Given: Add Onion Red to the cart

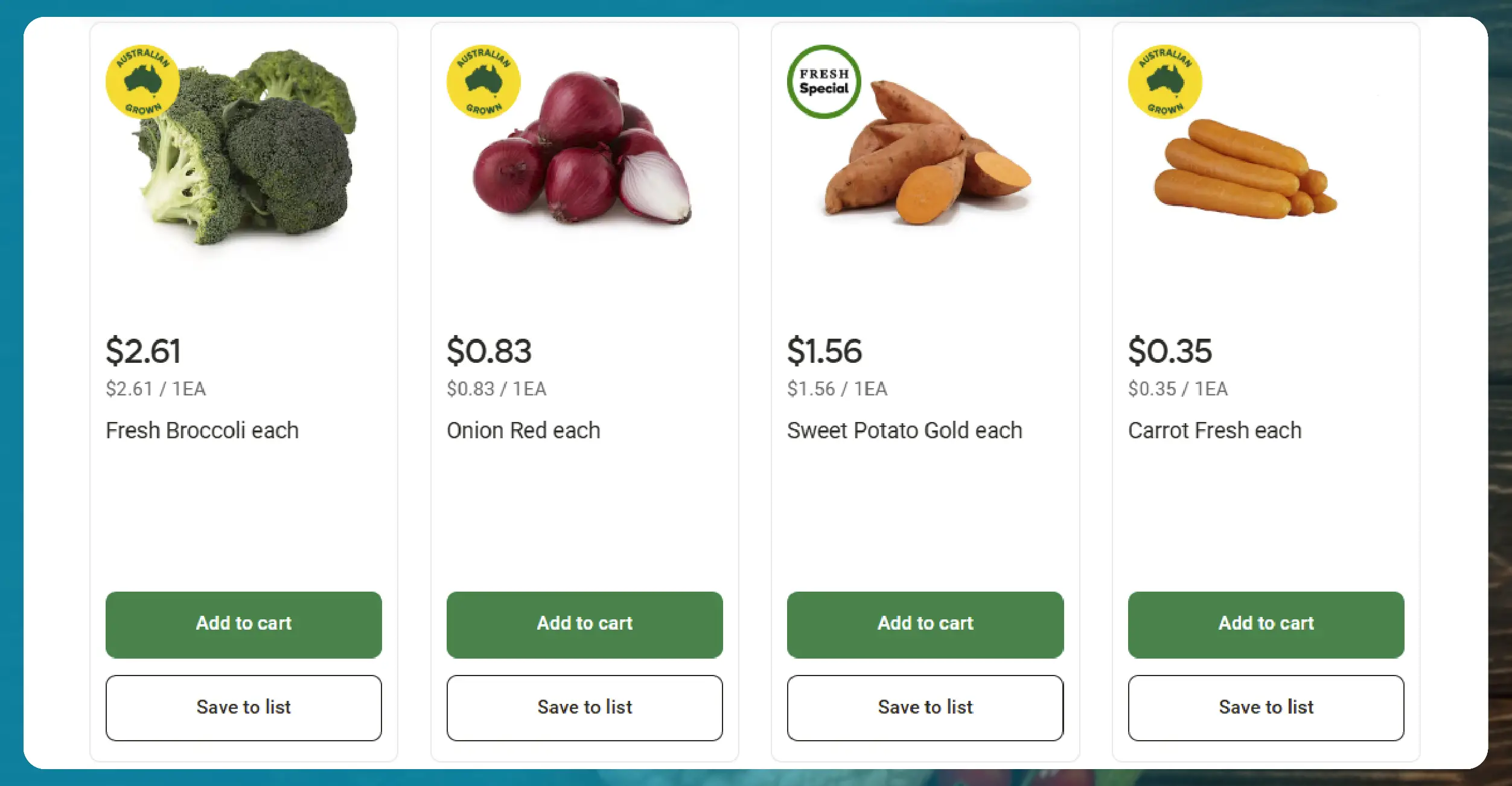Looking at the screenshot, I should 584,624.
